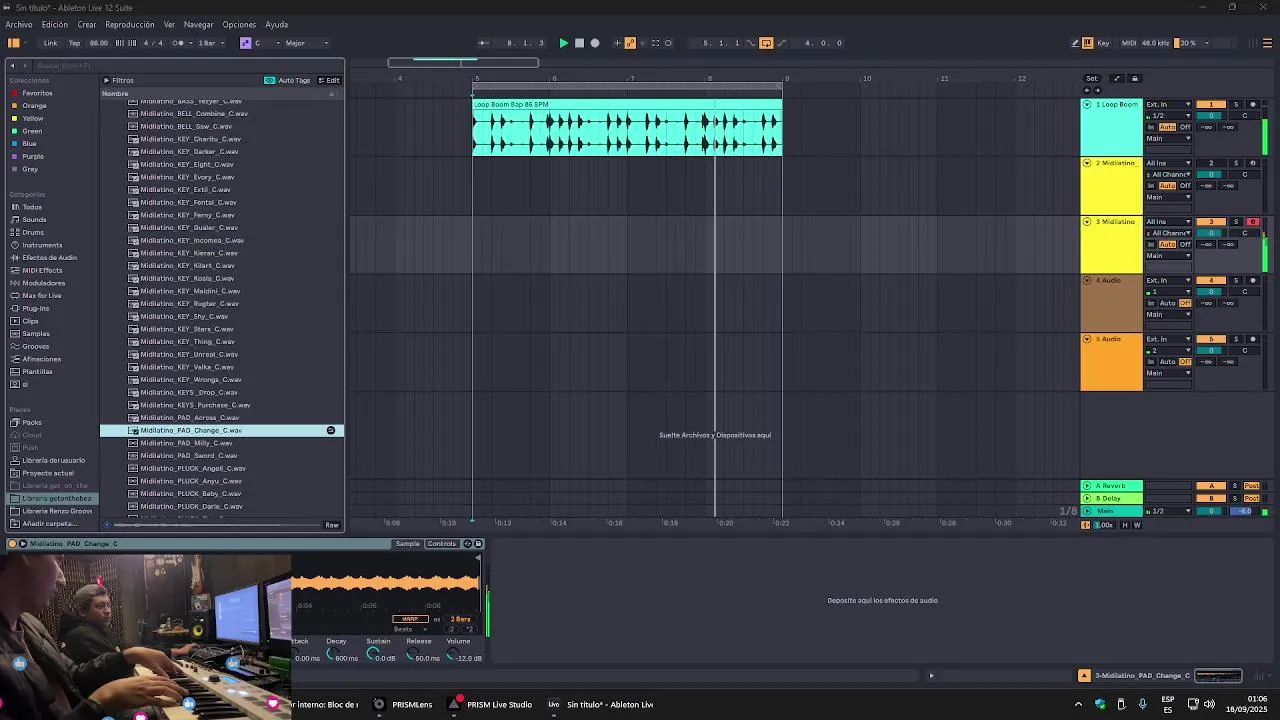Screen dimensions: 1280x720
Task: Open Main output dropdown on track 5
Action: click(x=1168, y=373)
